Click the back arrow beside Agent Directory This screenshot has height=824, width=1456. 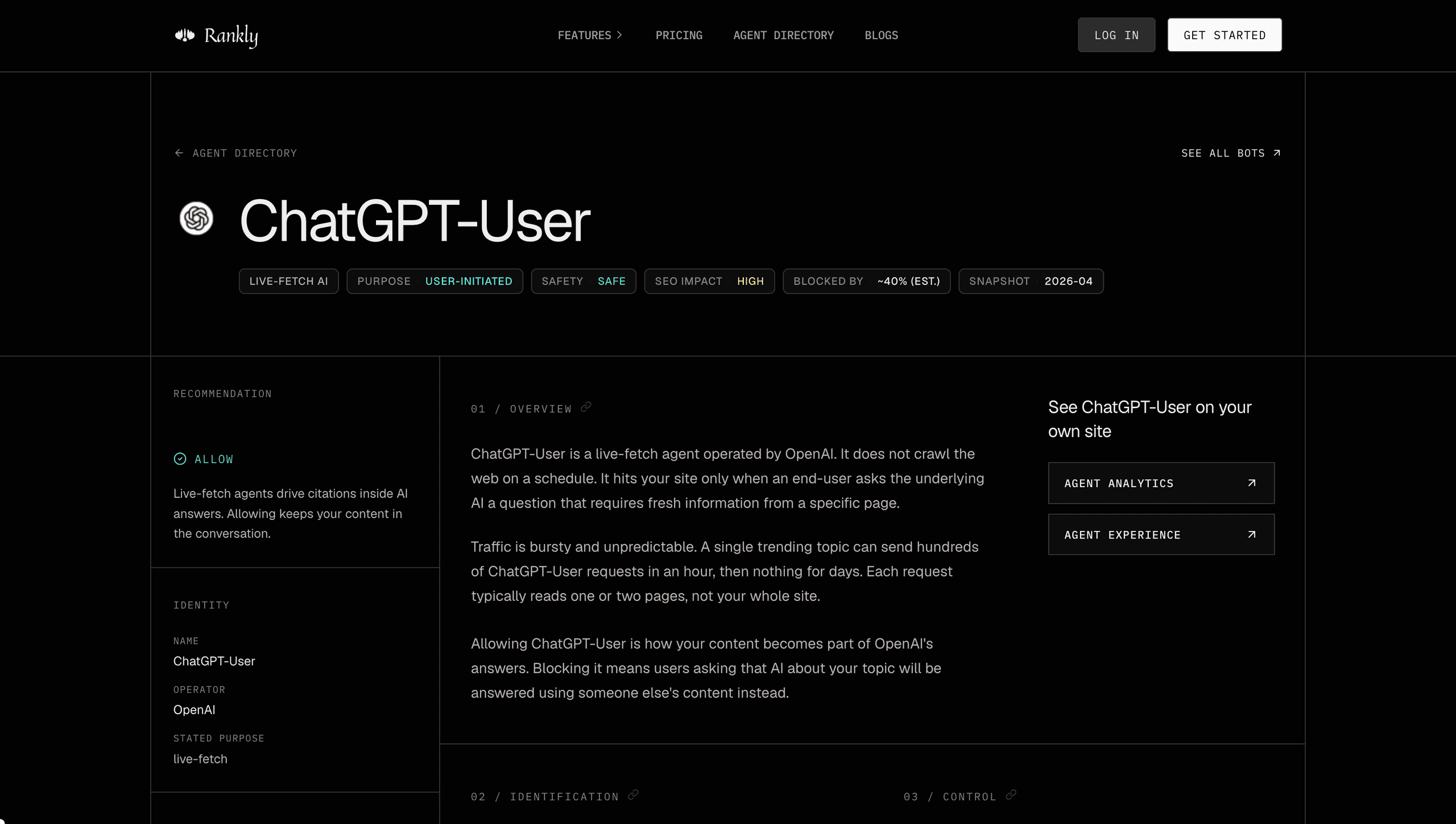pyautogui.click(x=179, y=153)
